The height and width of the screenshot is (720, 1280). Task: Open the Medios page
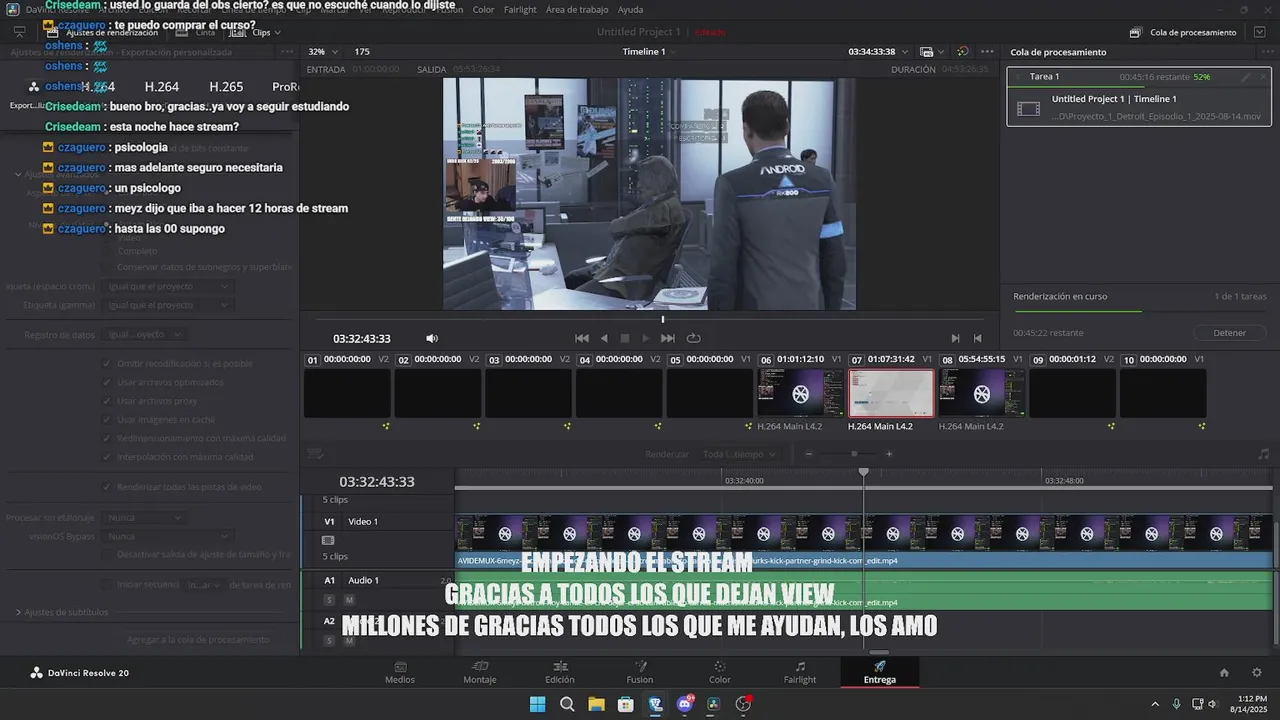point(400,672)
